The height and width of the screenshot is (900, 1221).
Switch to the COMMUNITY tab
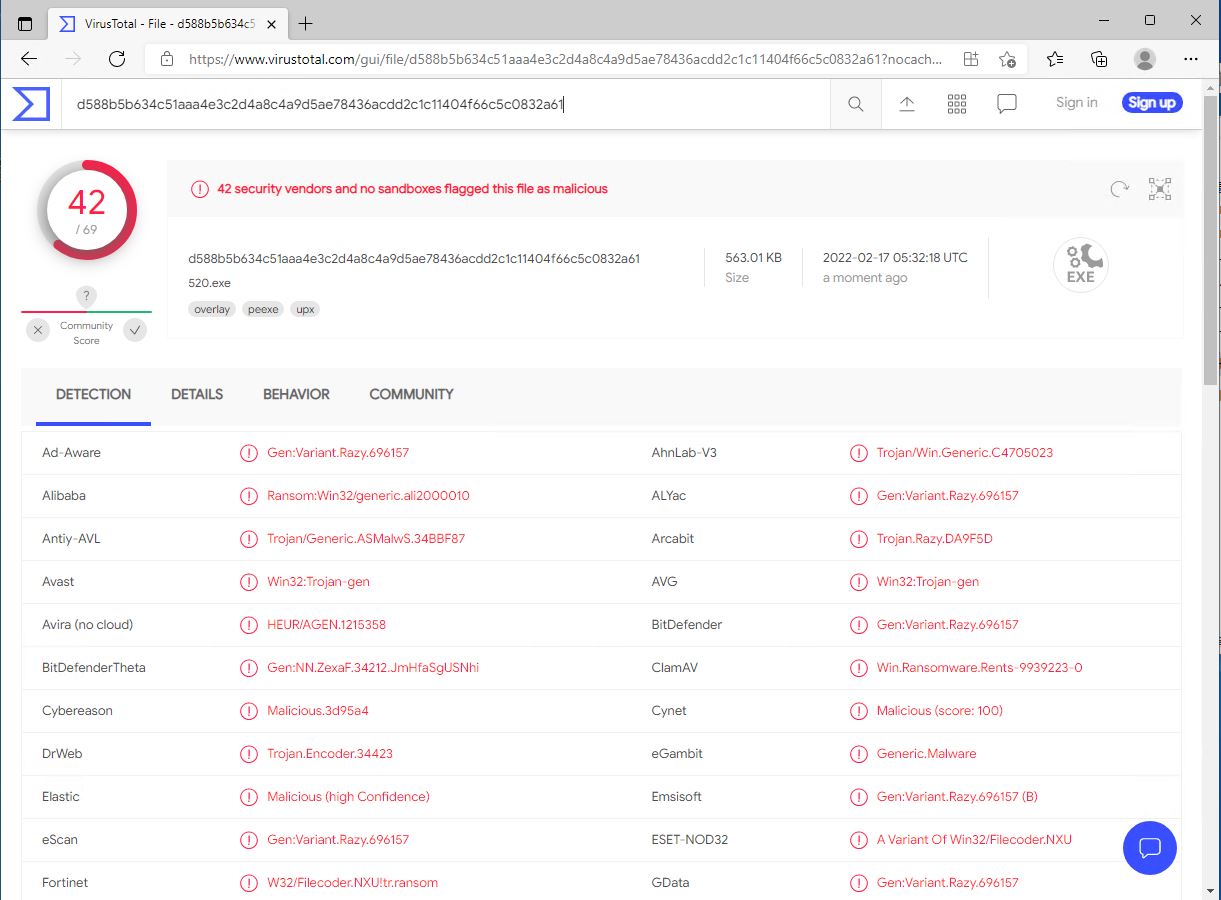(411, 394)
